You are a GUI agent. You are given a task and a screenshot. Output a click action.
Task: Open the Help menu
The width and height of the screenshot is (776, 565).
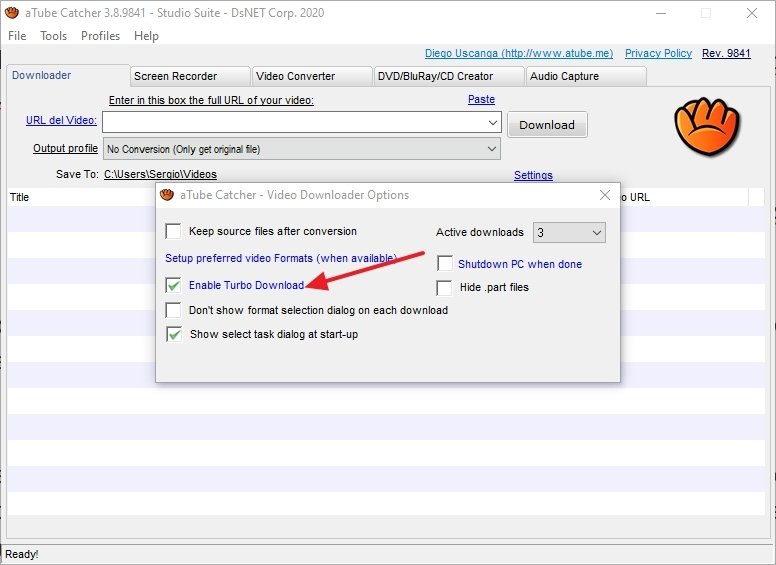click(x=146, y=36)
